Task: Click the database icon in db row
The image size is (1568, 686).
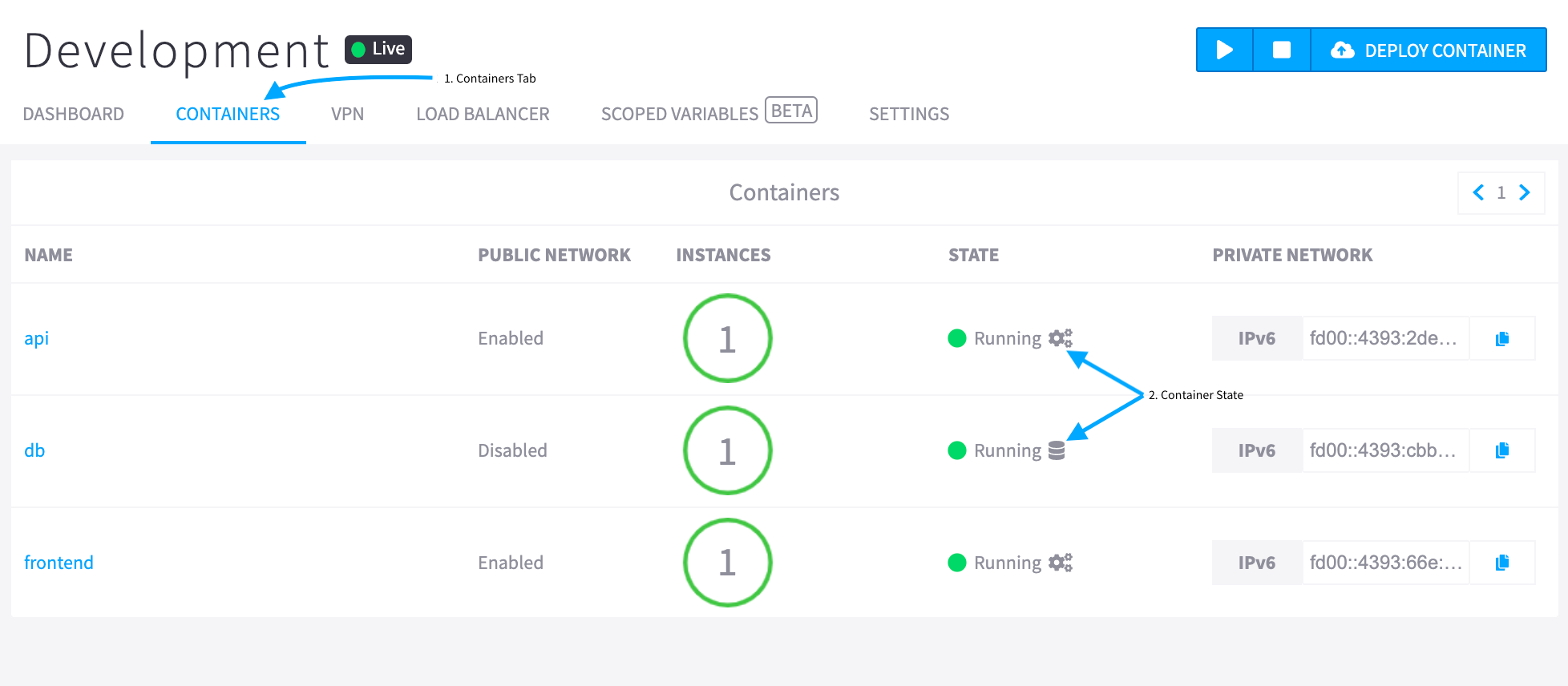Action: pyautogui.click(x=1057, y=450)
